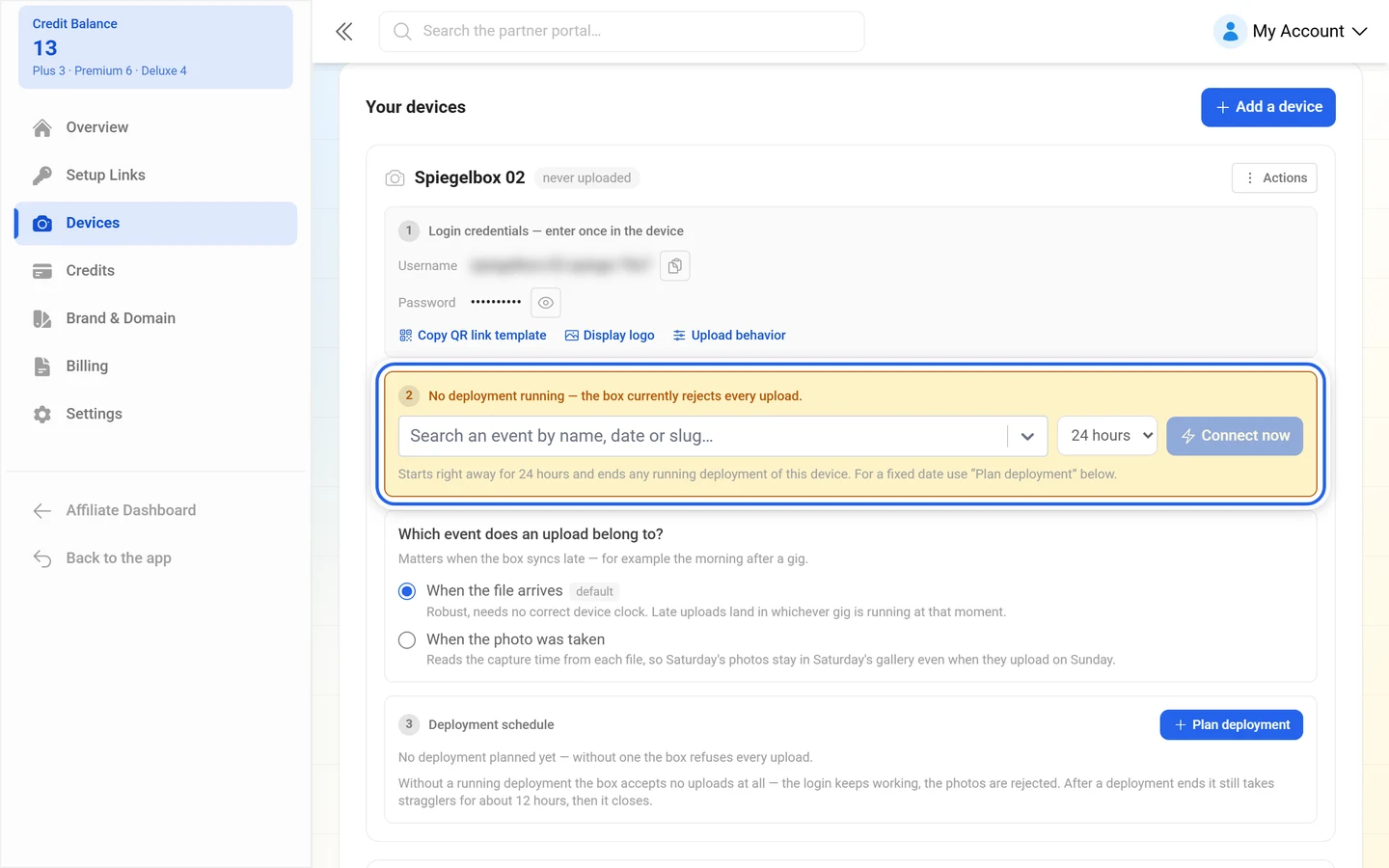Viewport: 1389px width, 868px height.
Task: Click the Credit Balance card
Action: tap(155, 47)
